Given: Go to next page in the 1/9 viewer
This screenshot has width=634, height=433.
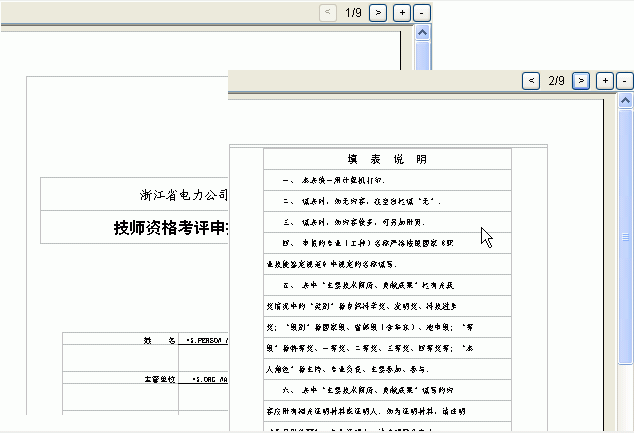Looking at the screenshot, I should 378,12.
